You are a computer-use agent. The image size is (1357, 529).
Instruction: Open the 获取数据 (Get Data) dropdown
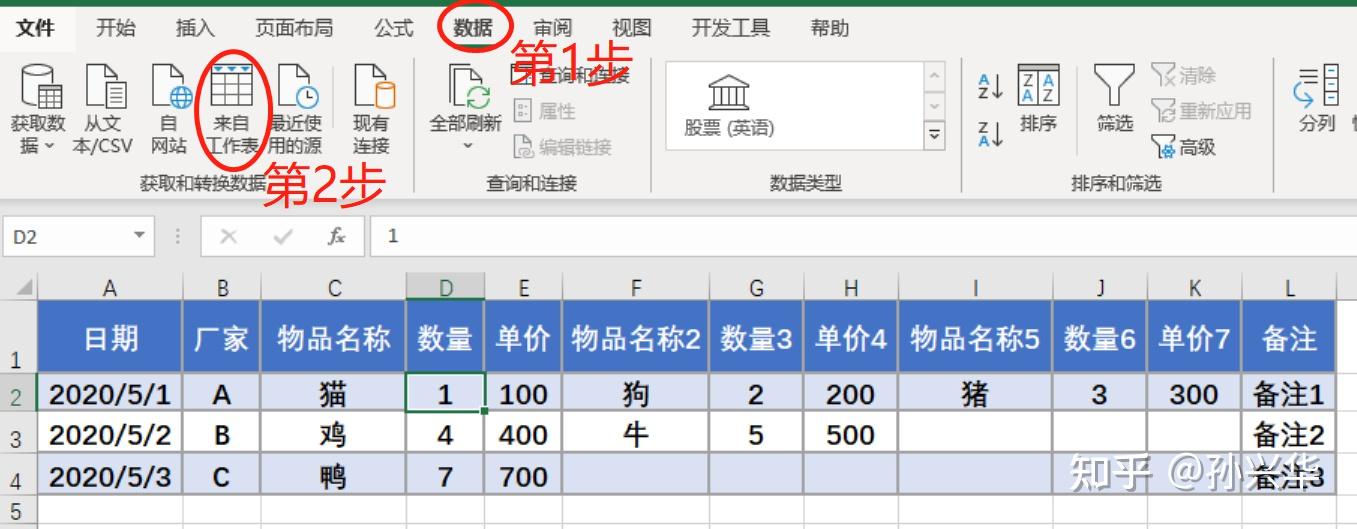(x=38, y=109)
